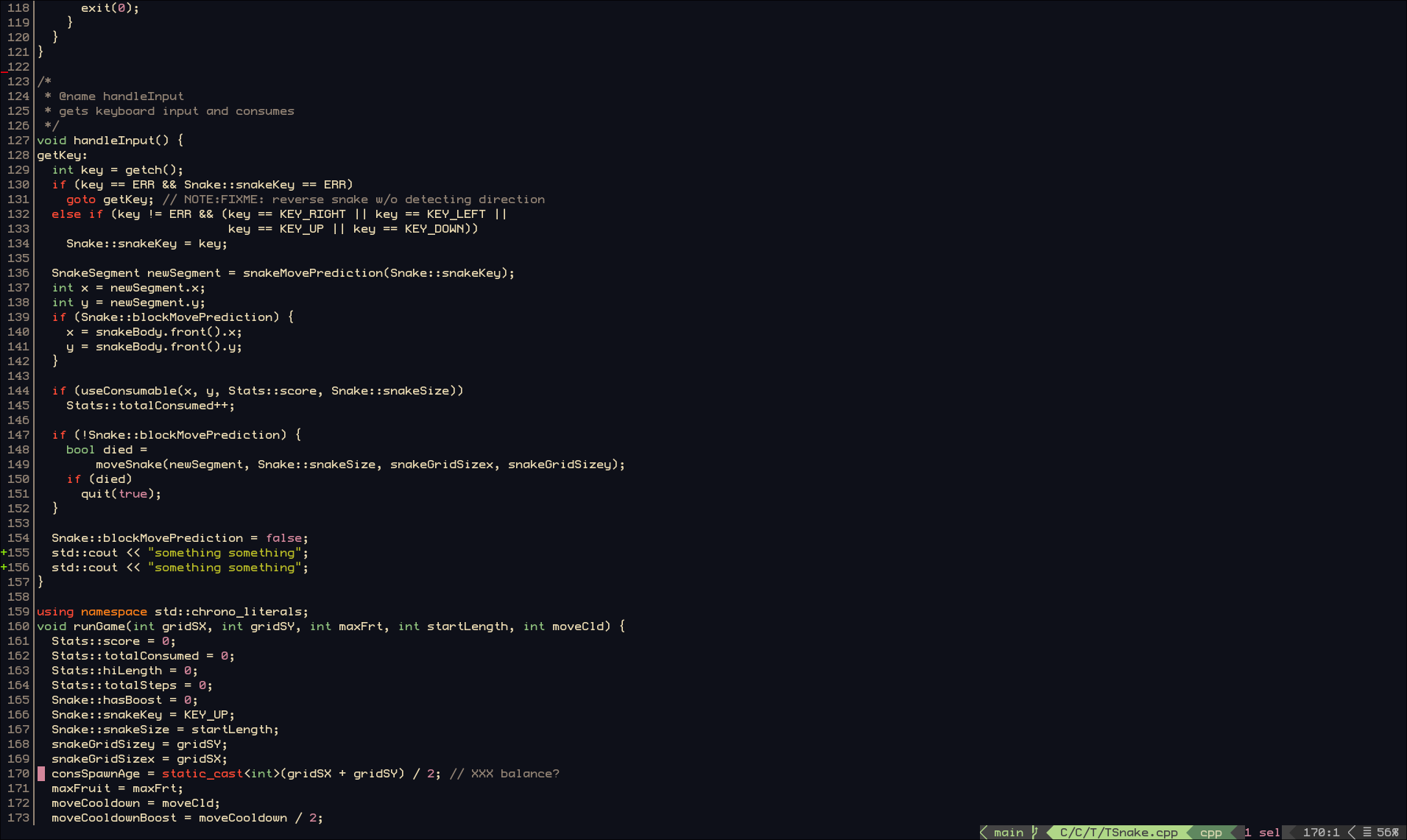Click 'std::chrono_literals' on line 159
The image size is (1407, 840).
228,611
